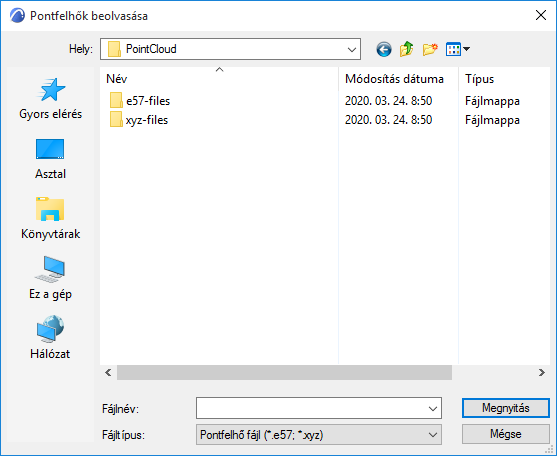
Task: Click Fájlmappa type in e57-files row
Action: coord(492,101)
